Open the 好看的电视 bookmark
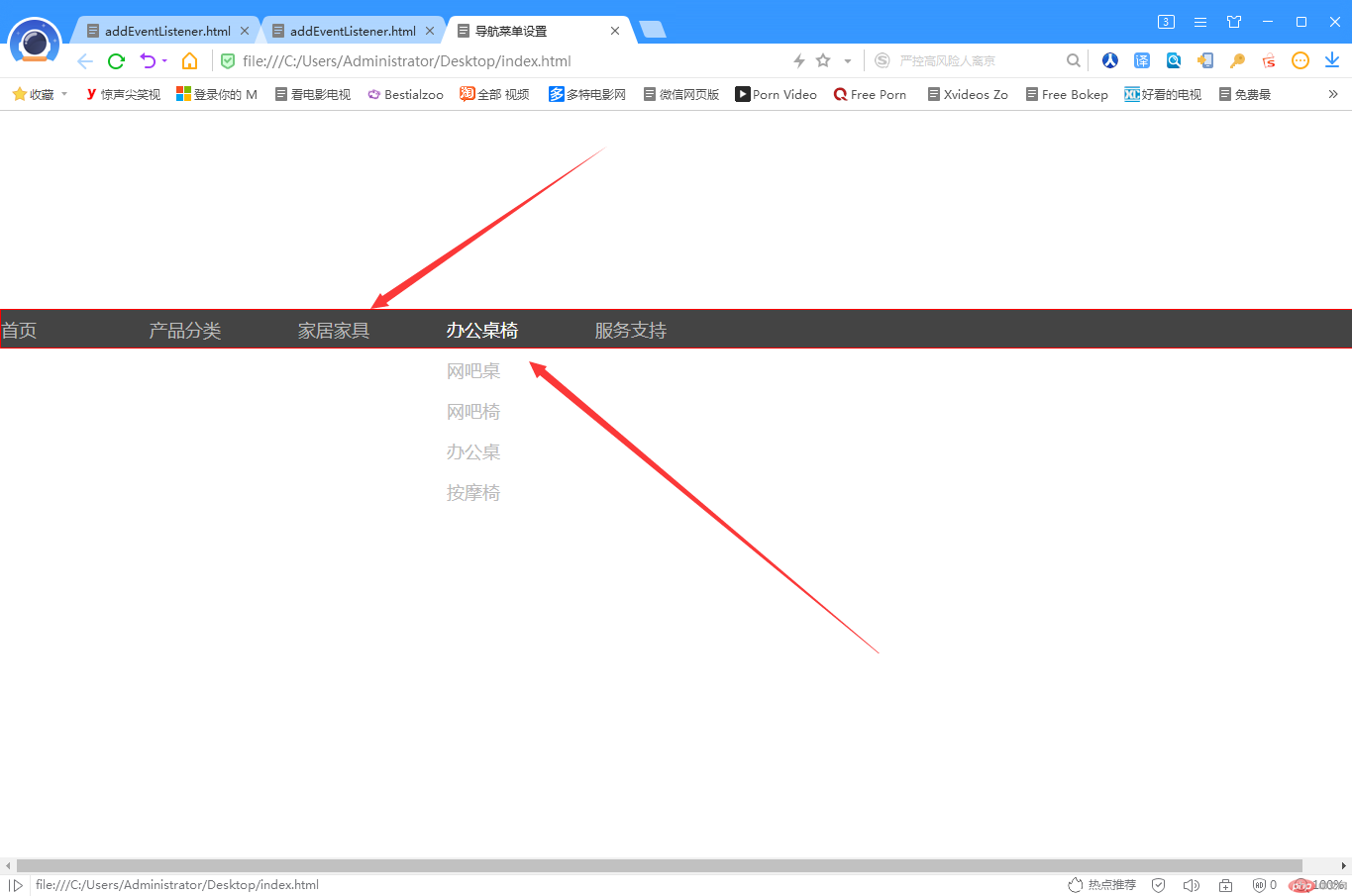The height and width of the screenshot is (896, 1352). [1163, 94]
